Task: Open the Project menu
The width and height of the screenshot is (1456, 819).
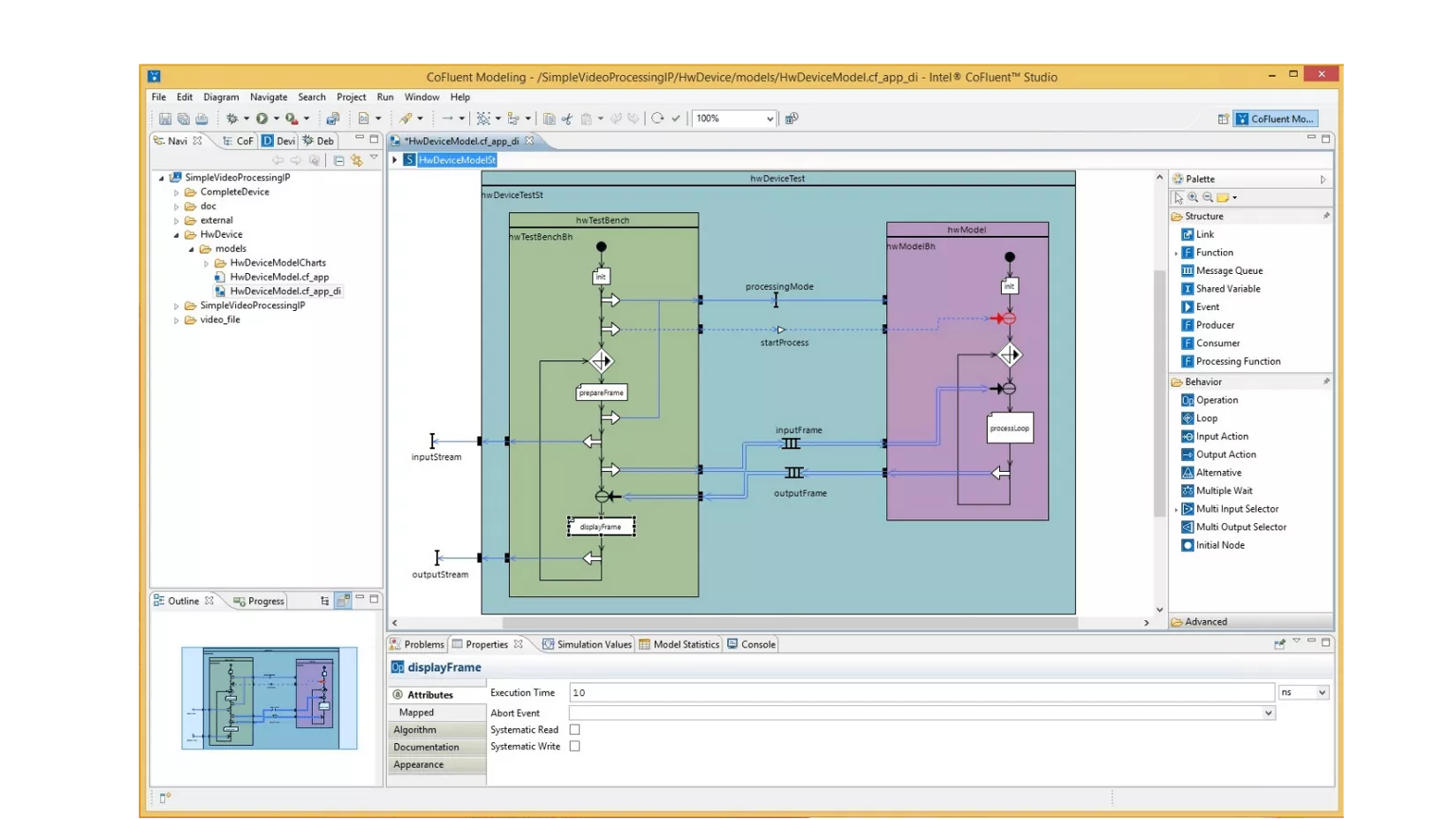Action: 351,97
